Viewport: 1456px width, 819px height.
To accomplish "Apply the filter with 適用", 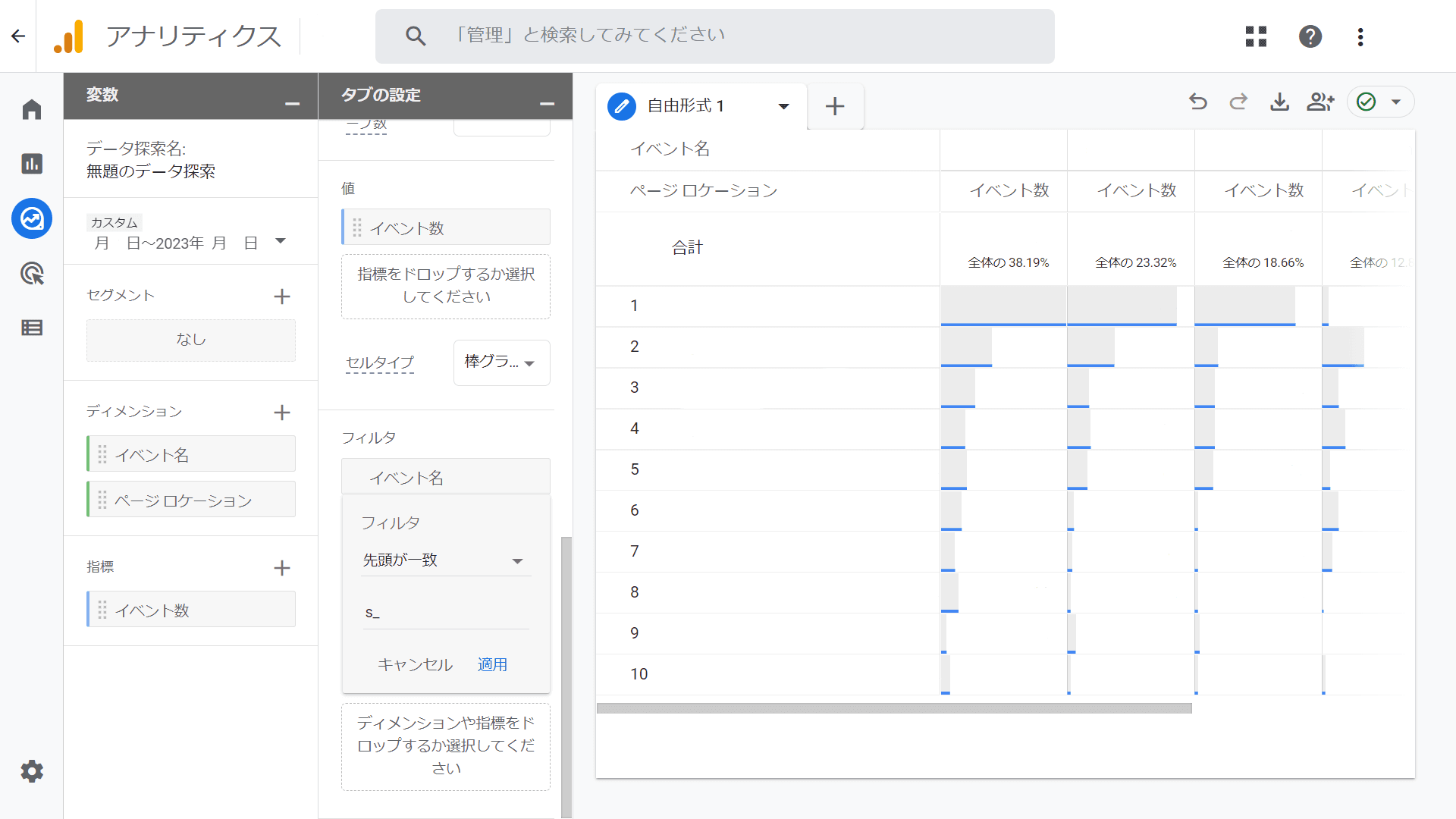I will pos(492,665).
